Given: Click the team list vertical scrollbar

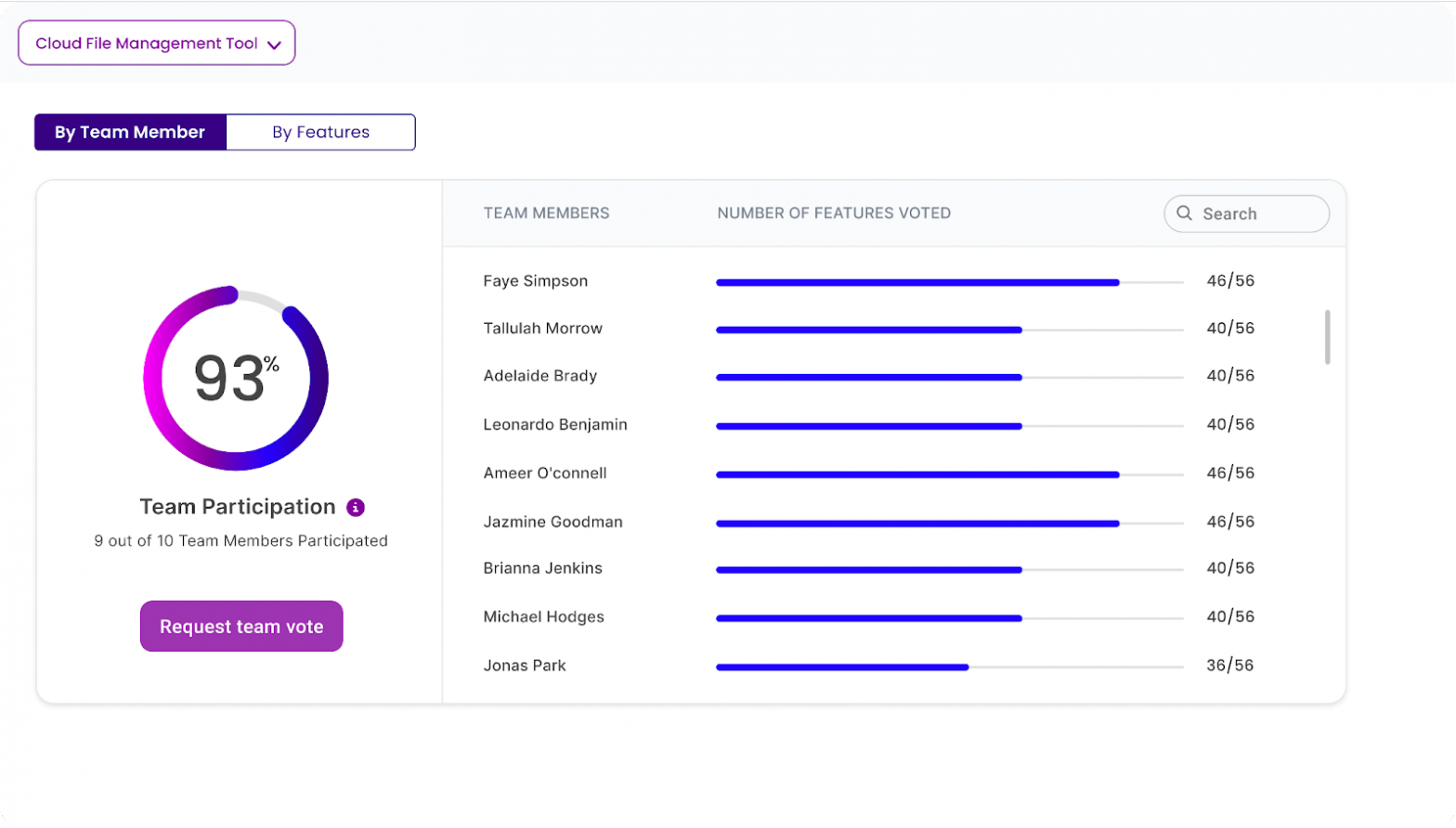Looking at the screenshot, I should (x=1327, y=337).
